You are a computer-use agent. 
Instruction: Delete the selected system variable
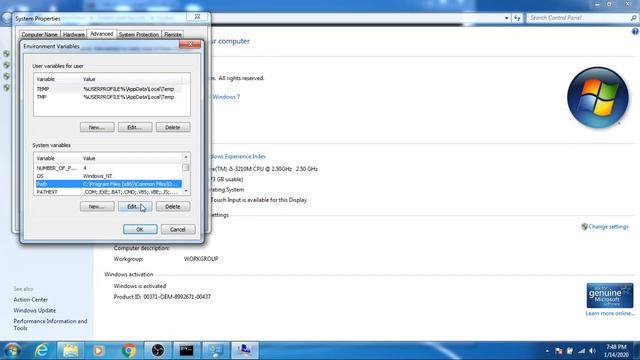(x=173, y=207)
